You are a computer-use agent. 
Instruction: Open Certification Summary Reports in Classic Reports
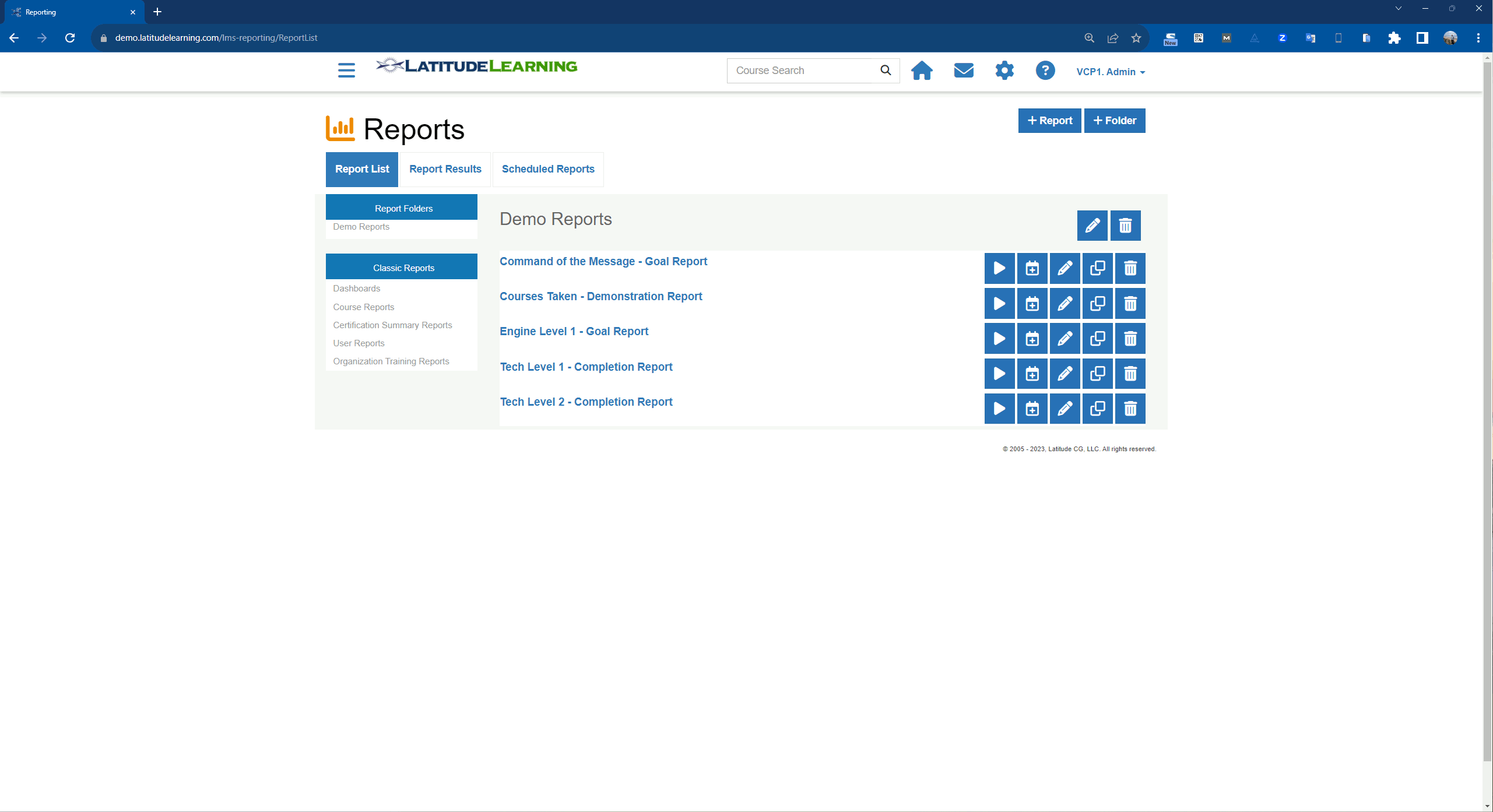click(x=392, y=325)
